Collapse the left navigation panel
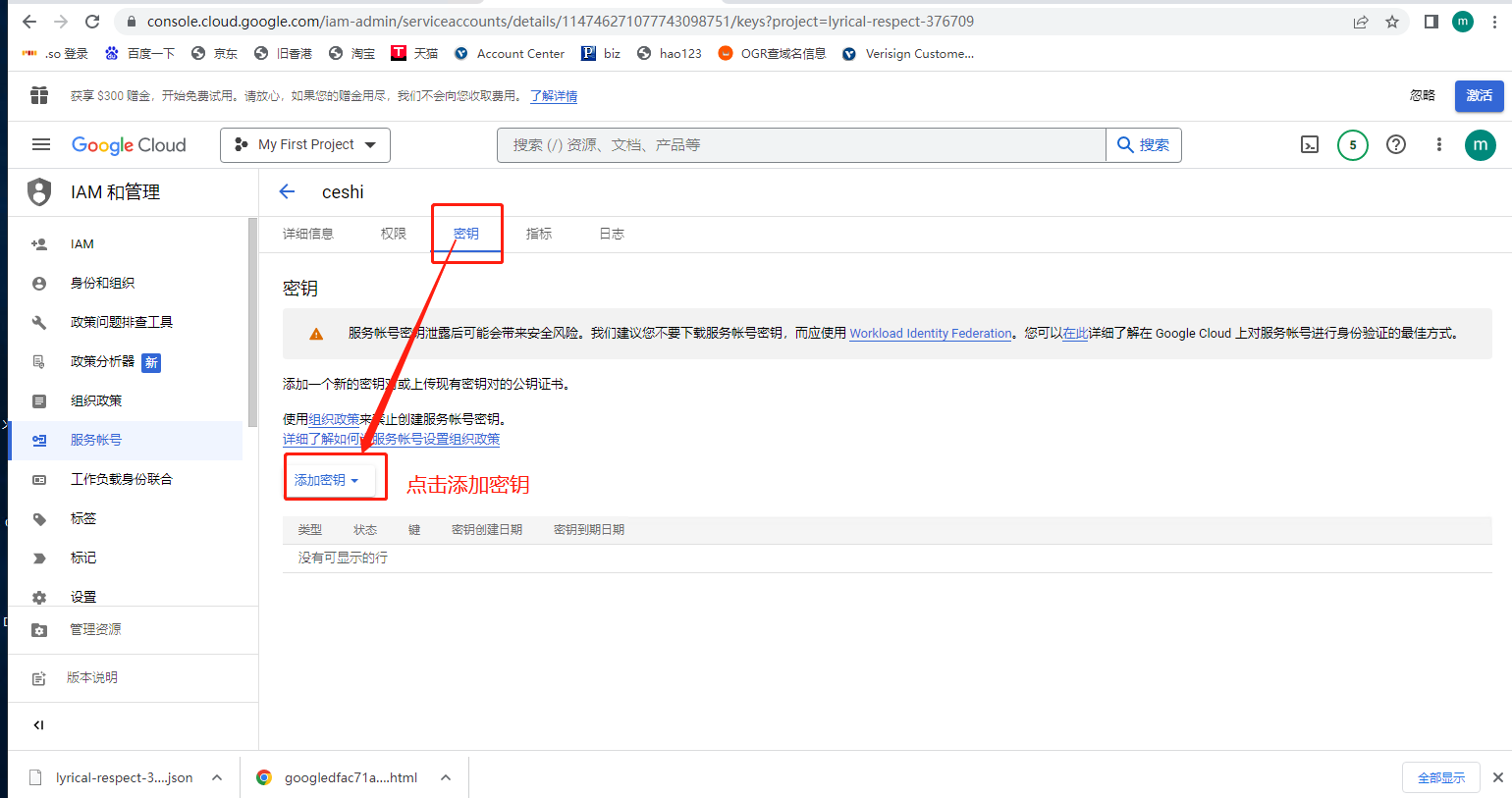1512x798 pixels. click(x=38, y=725)
